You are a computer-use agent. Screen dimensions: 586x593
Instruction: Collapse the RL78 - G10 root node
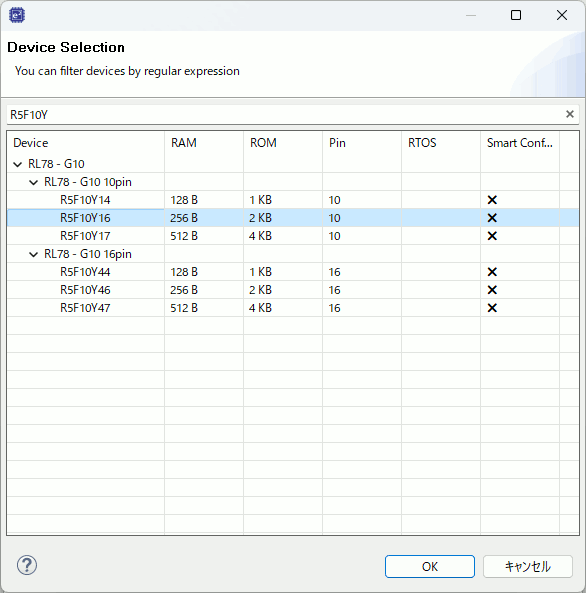click(17, 164)
